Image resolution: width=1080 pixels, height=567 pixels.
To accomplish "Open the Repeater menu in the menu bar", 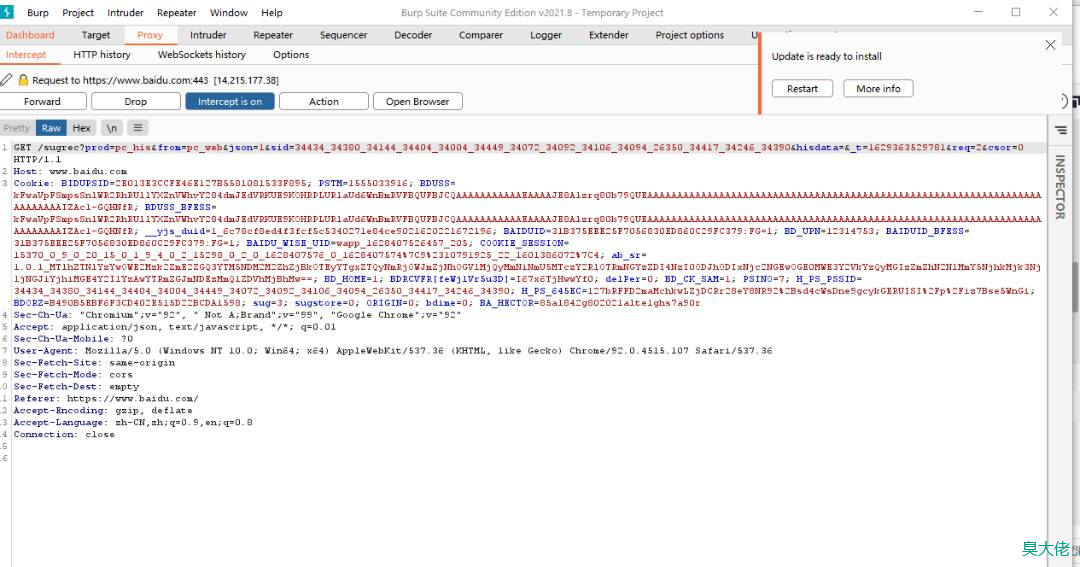I will [x=176, y=12].
